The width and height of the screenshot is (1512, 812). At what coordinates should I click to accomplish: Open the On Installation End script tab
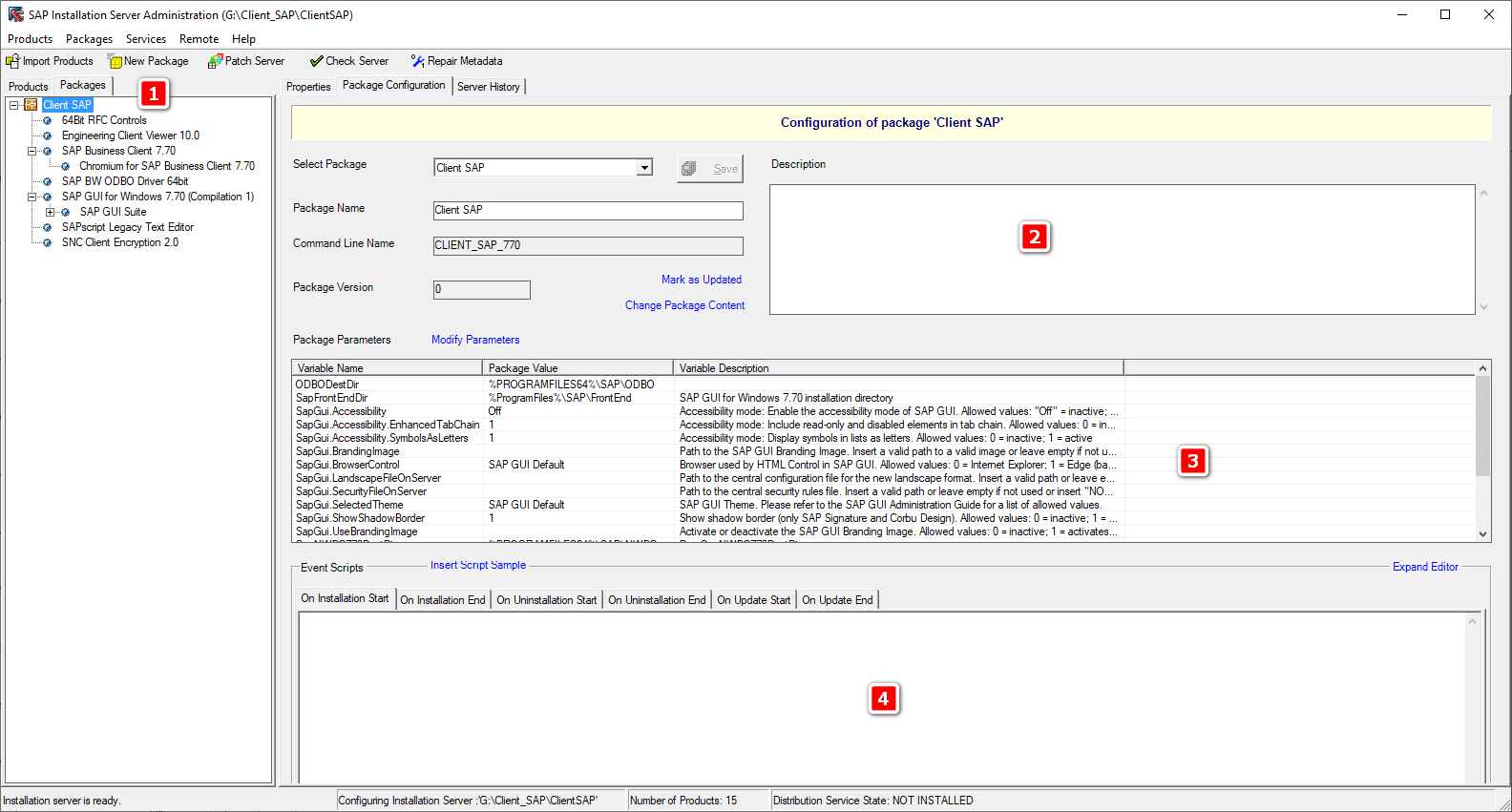(x=443, y=600)
